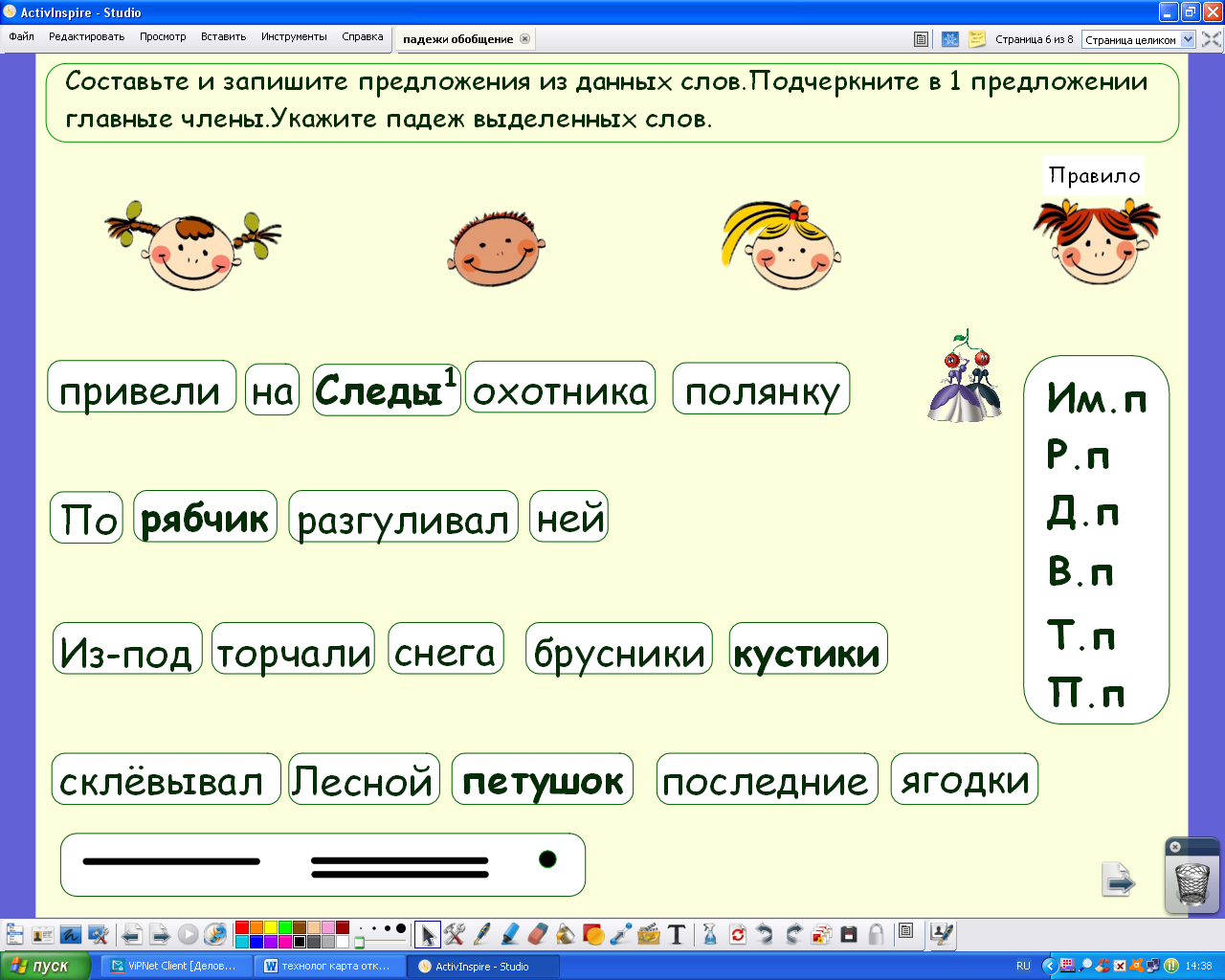Open the Вставить menu

pos(223,36)
